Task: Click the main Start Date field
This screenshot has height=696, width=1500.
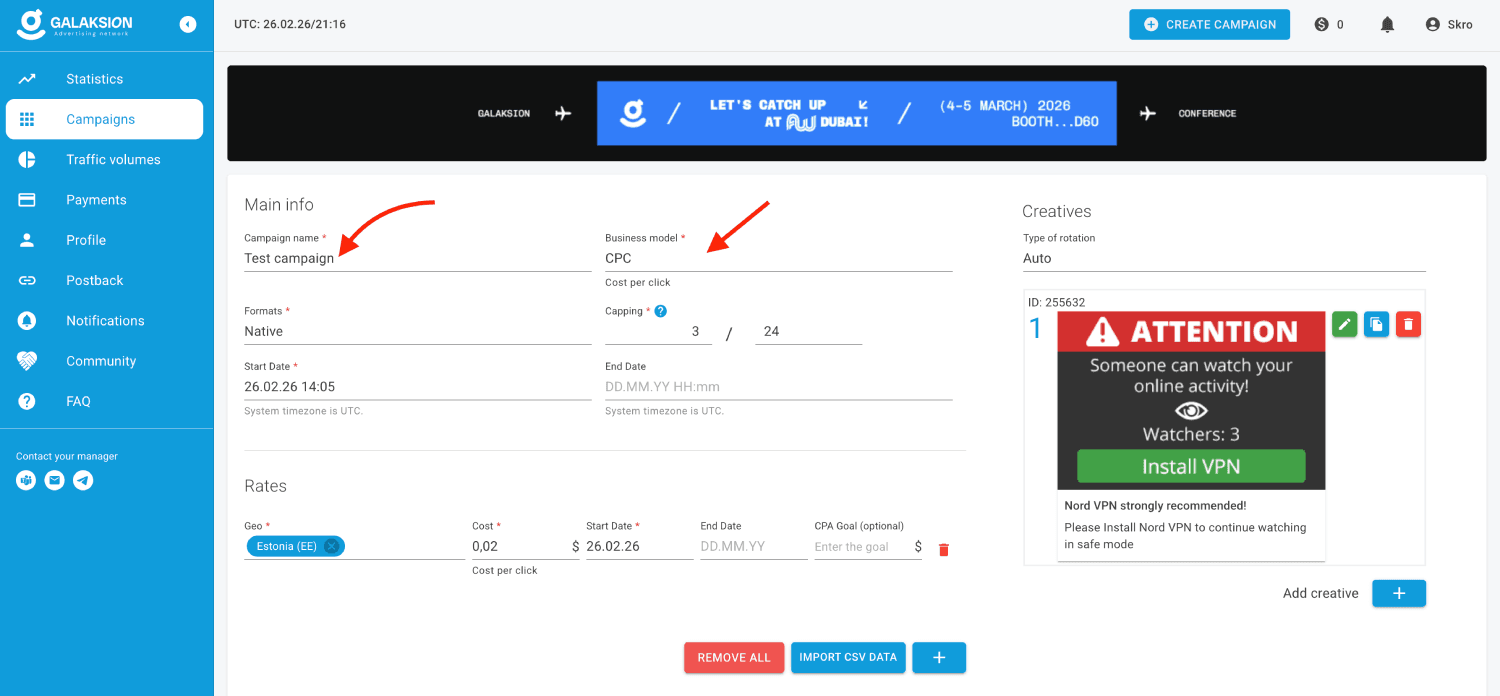Action: [x=417, y=386]
